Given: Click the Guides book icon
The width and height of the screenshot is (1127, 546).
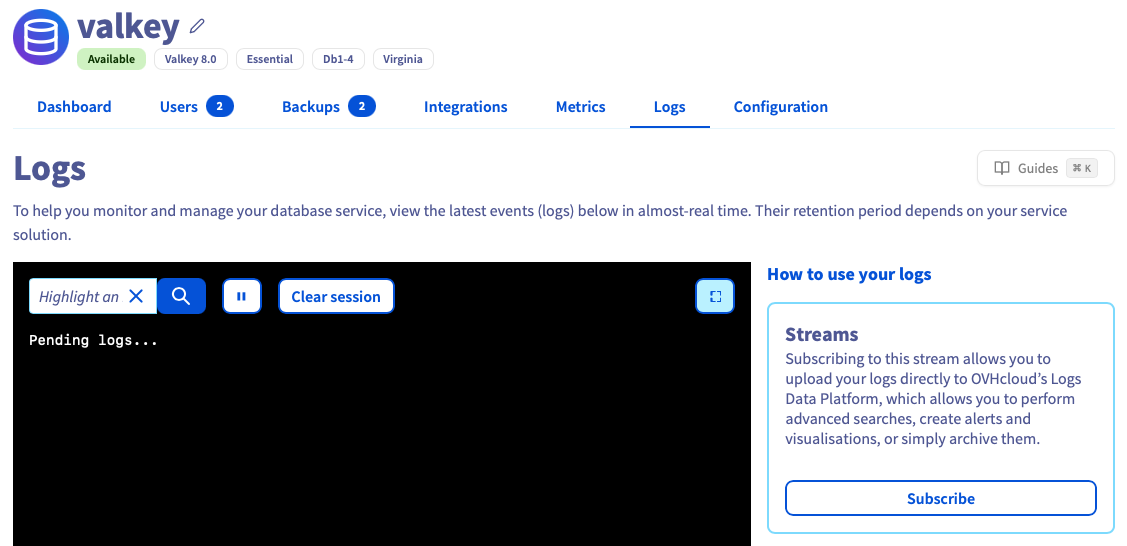Looking at the screenshot, I should click(1002, 168).
